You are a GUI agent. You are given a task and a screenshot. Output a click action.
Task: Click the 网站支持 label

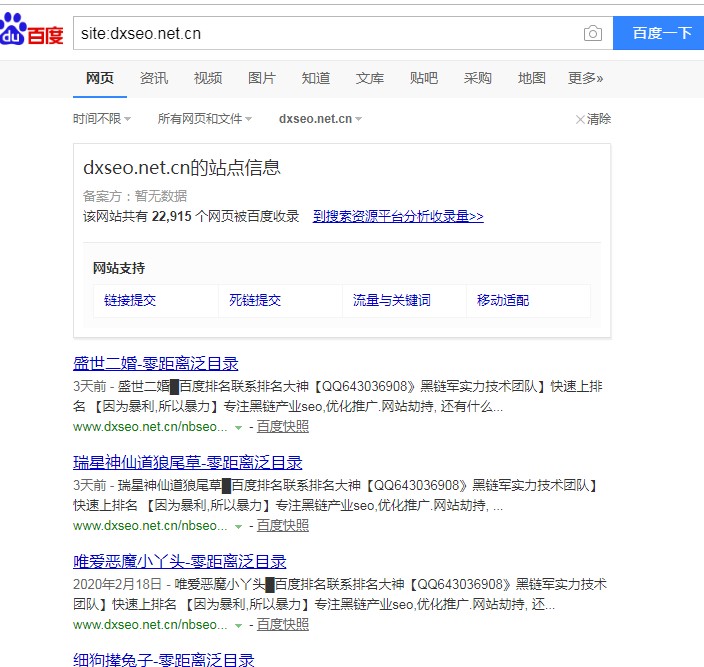(x=119, y=268)
